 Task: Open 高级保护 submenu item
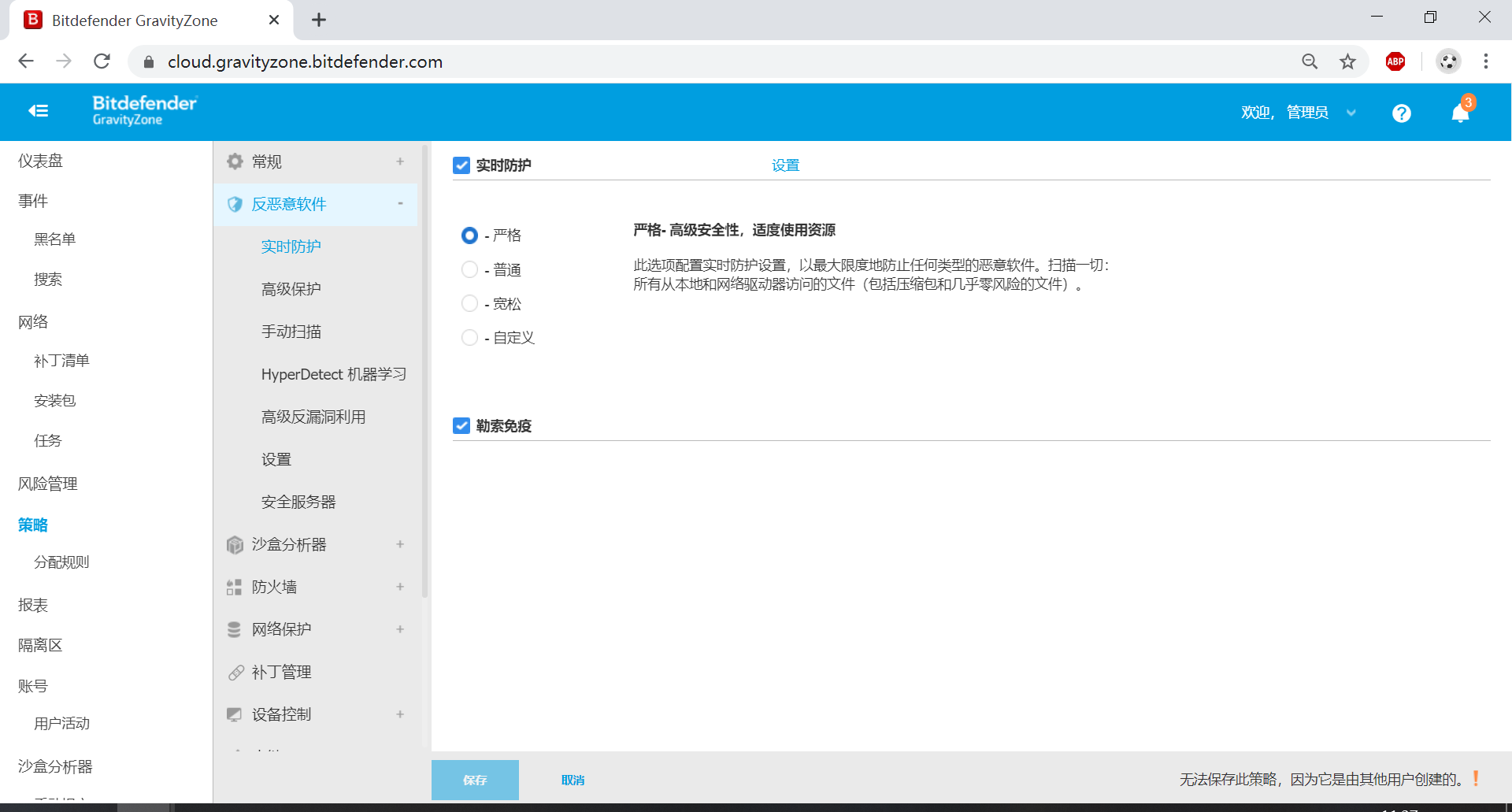click(291, 289)
